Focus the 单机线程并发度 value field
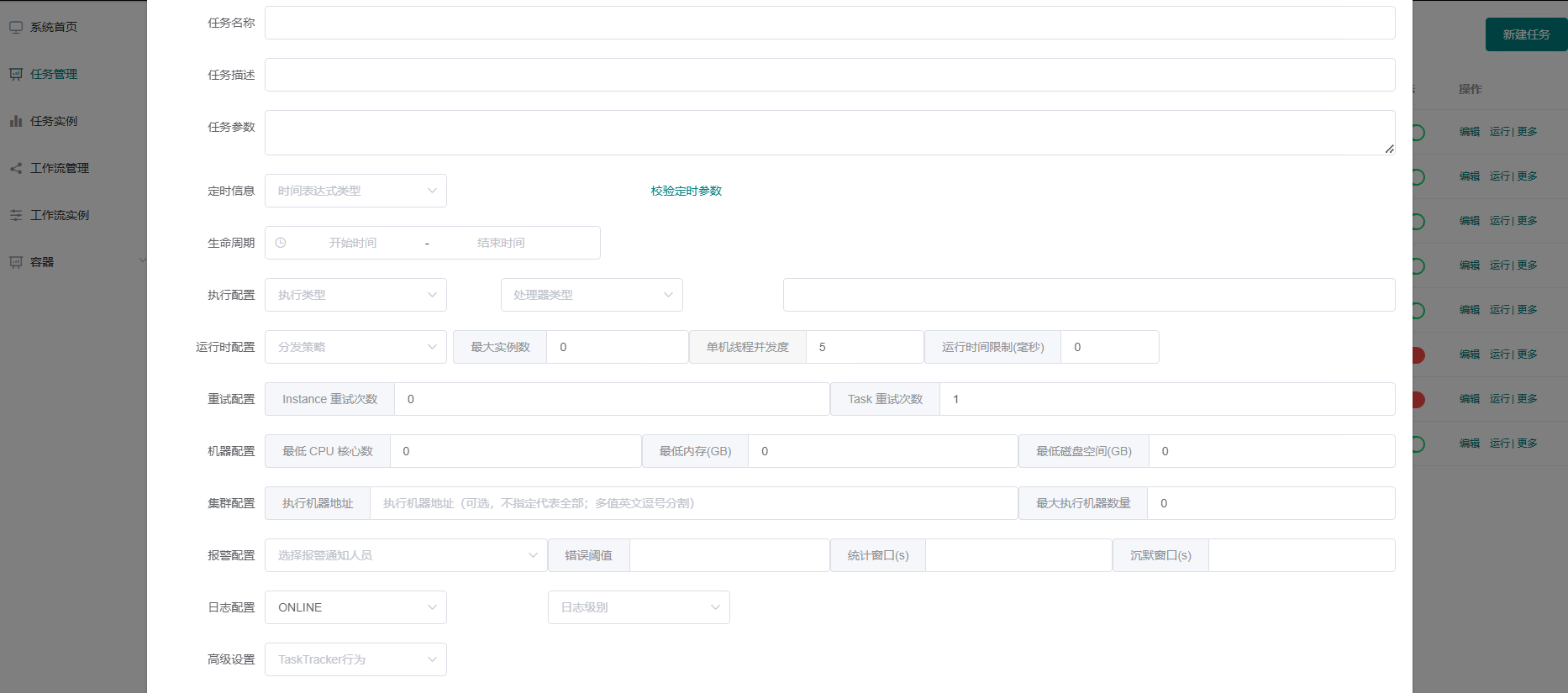This screenshot has height=693, width=1568. (865, 347)
